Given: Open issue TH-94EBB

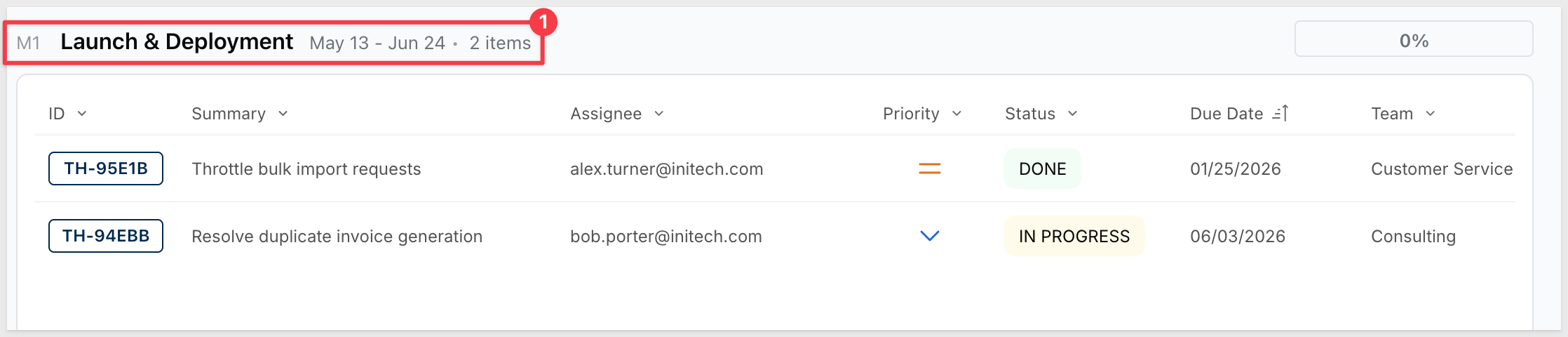Looking at the screenshot, I should point(106,236).
